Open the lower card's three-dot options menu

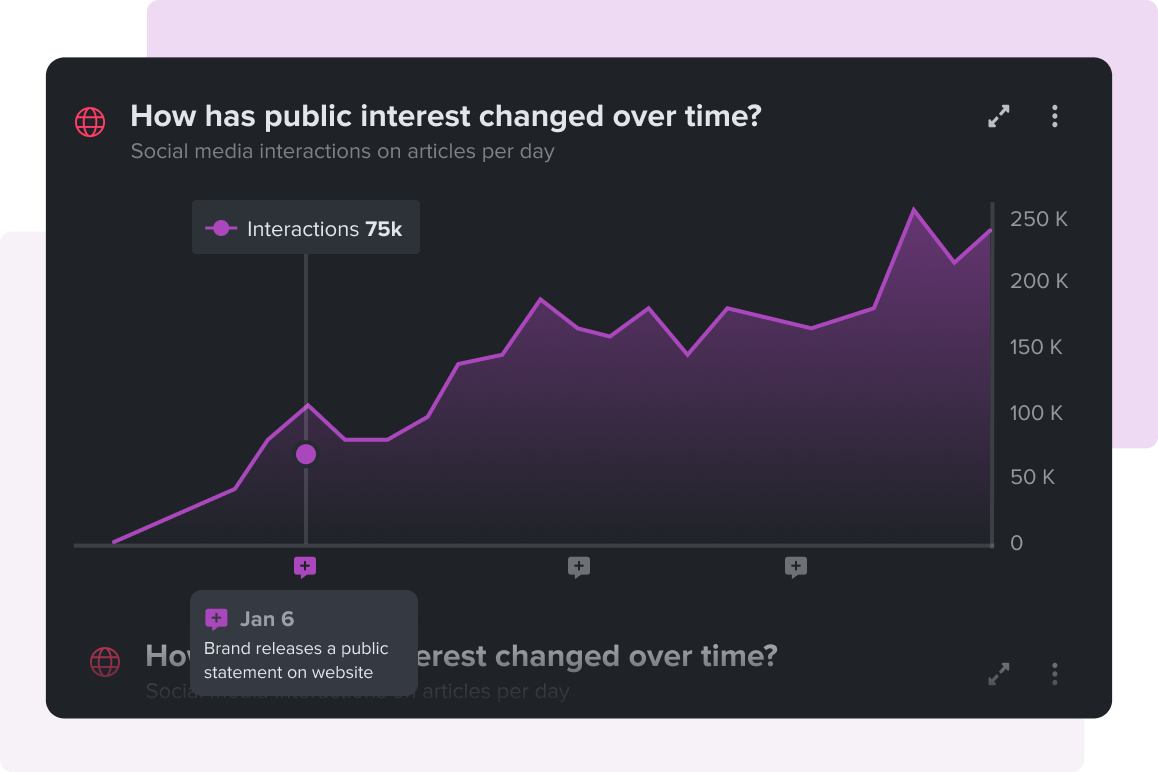pyautogui.click(x=1054, y=674)
